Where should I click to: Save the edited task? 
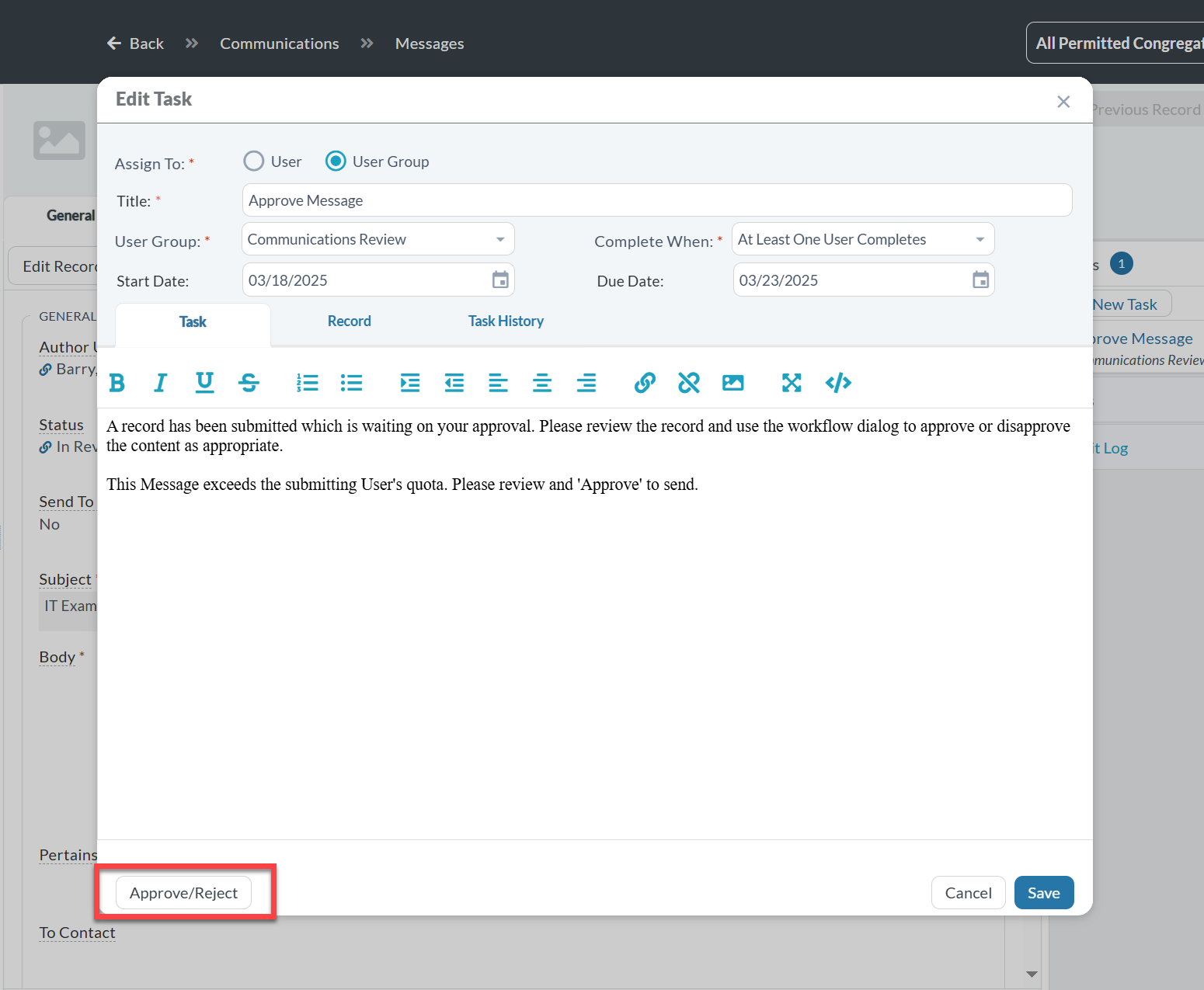click(1043, 893)
